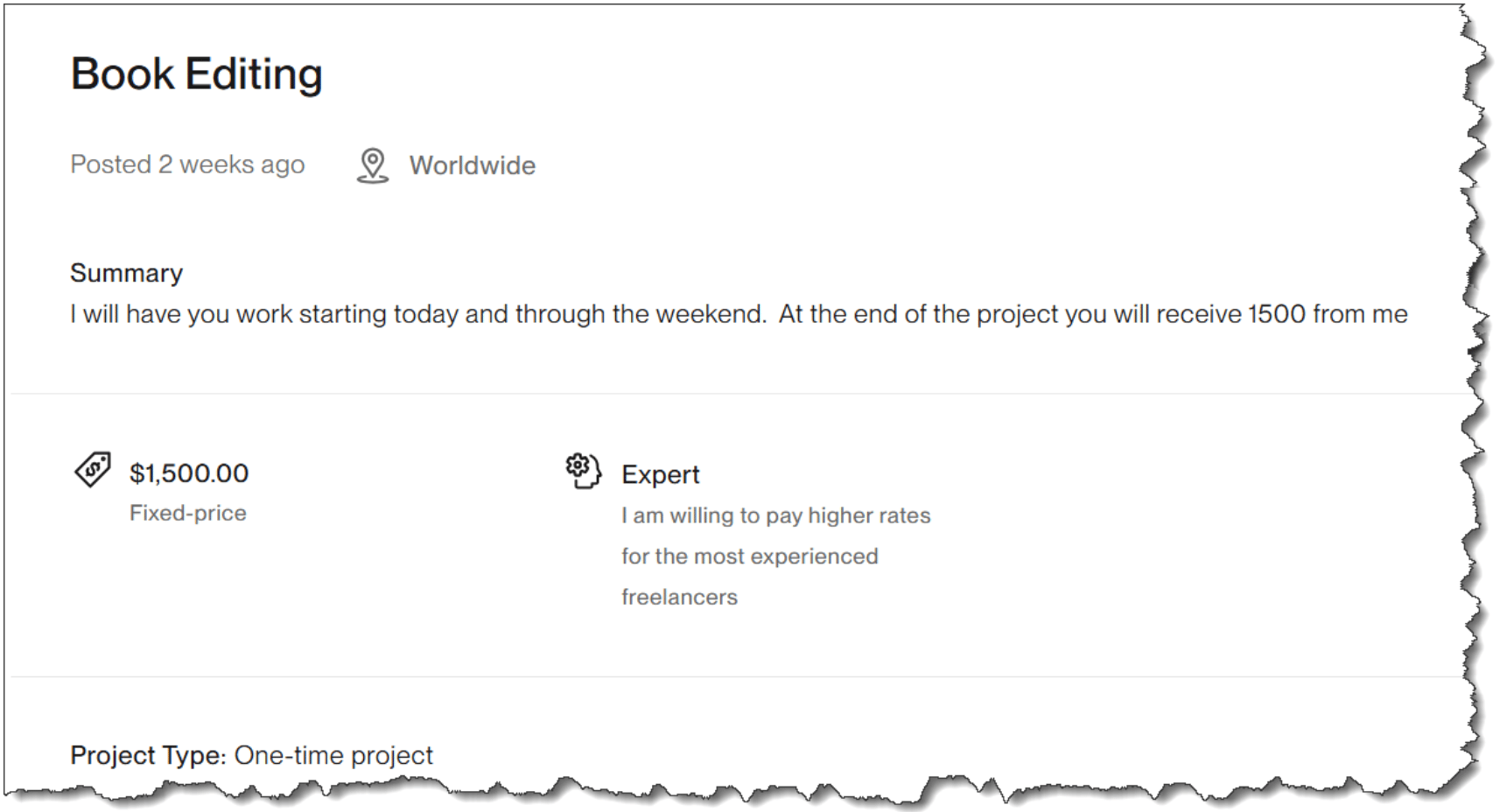Click the number 1500 in summary sentence
The height and width of the screenshot is (812, 1500).
[x=1276, y=314]
